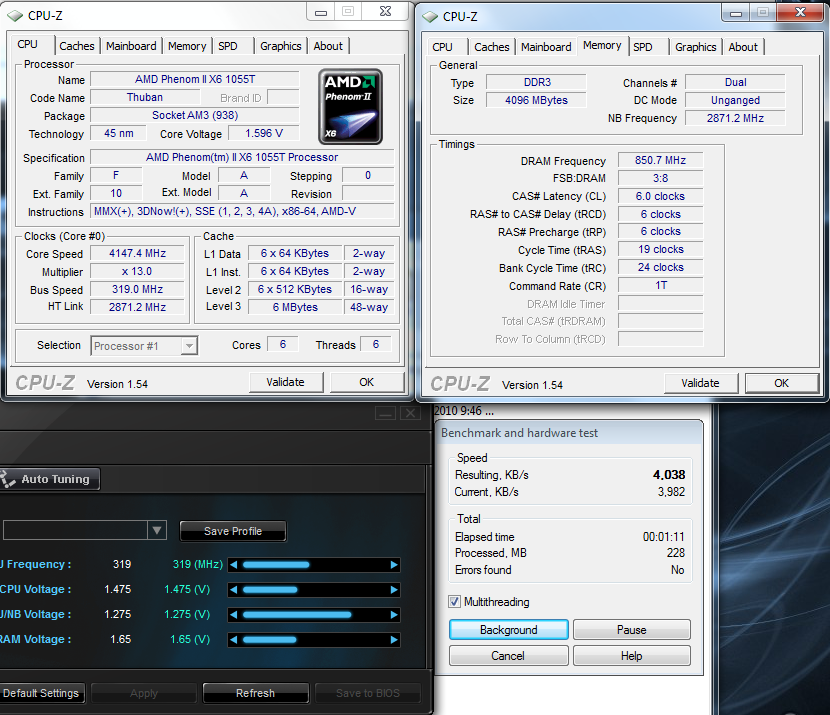Adjust the 1.475 V CPU Voltage slider track

[x=314, y=590]
